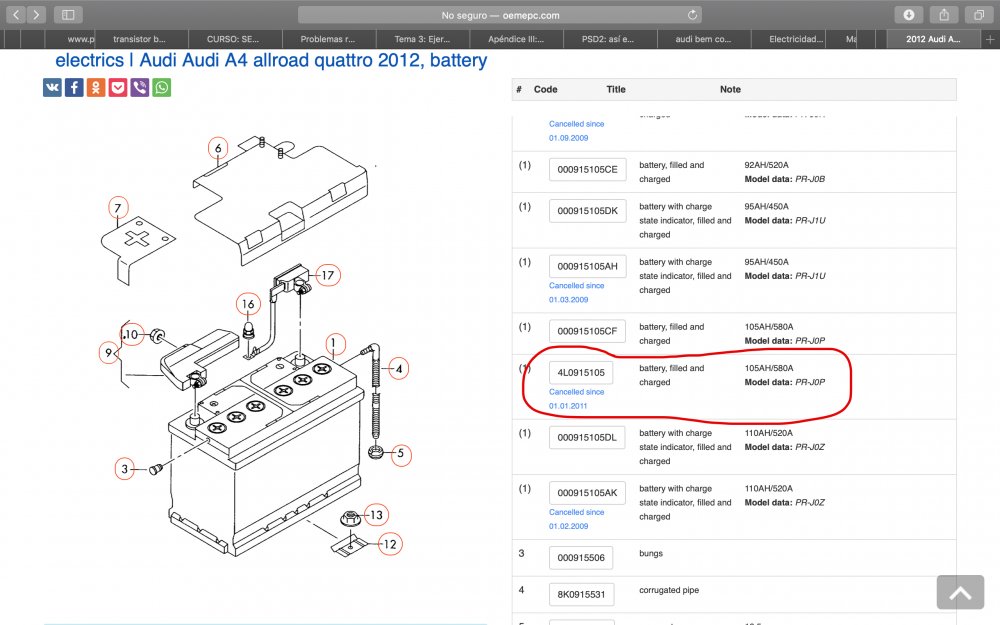Screen dimensions: 1000x625
Task: Click the "corrugated pipe" title text
Action: click(x=669, y=590)
